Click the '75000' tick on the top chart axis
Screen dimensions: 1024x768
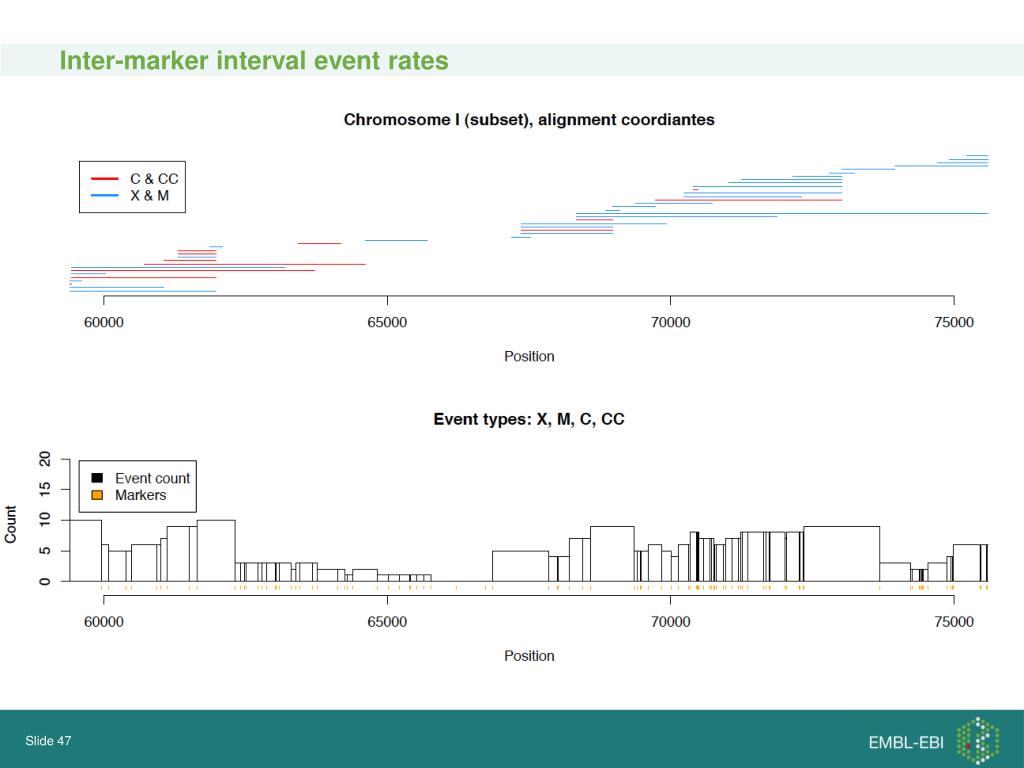(x=954, y=323)
